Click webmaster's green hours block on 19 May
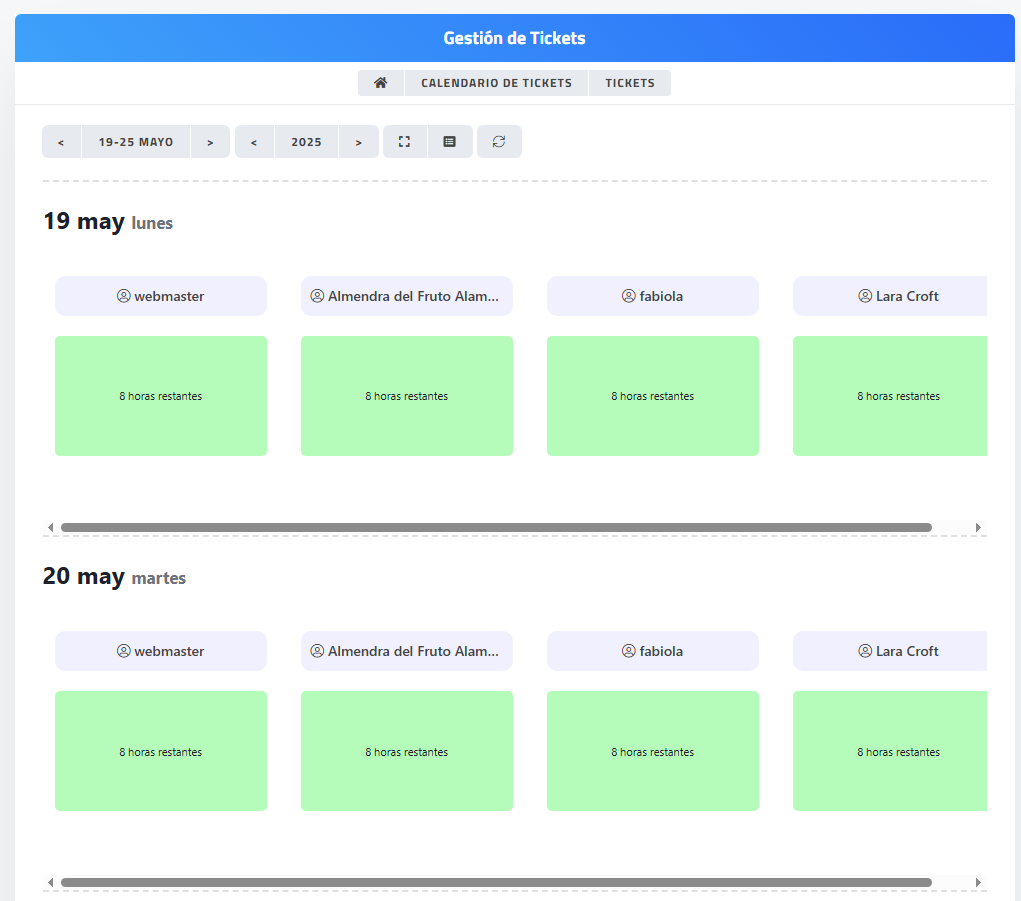The height and width of the screenshot is (901, 1021). [161, 396]
